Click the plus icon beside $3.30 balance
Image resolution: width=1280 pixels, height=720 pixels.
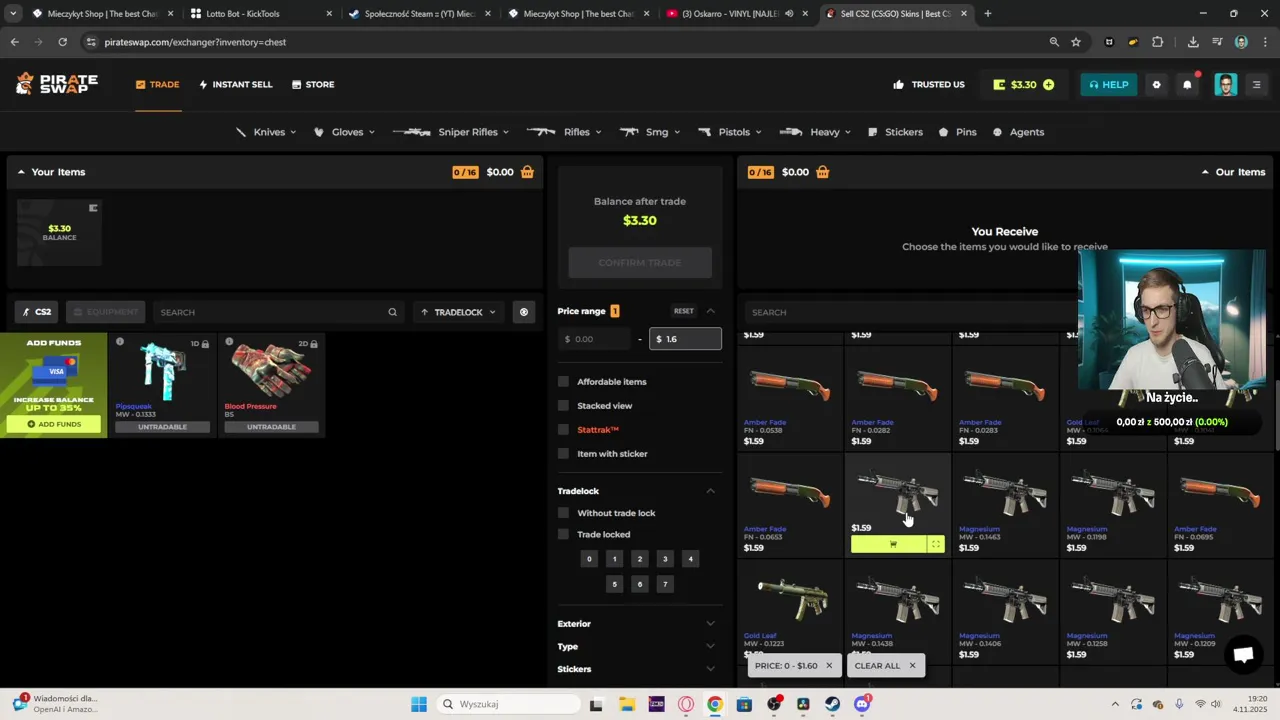1048,84
